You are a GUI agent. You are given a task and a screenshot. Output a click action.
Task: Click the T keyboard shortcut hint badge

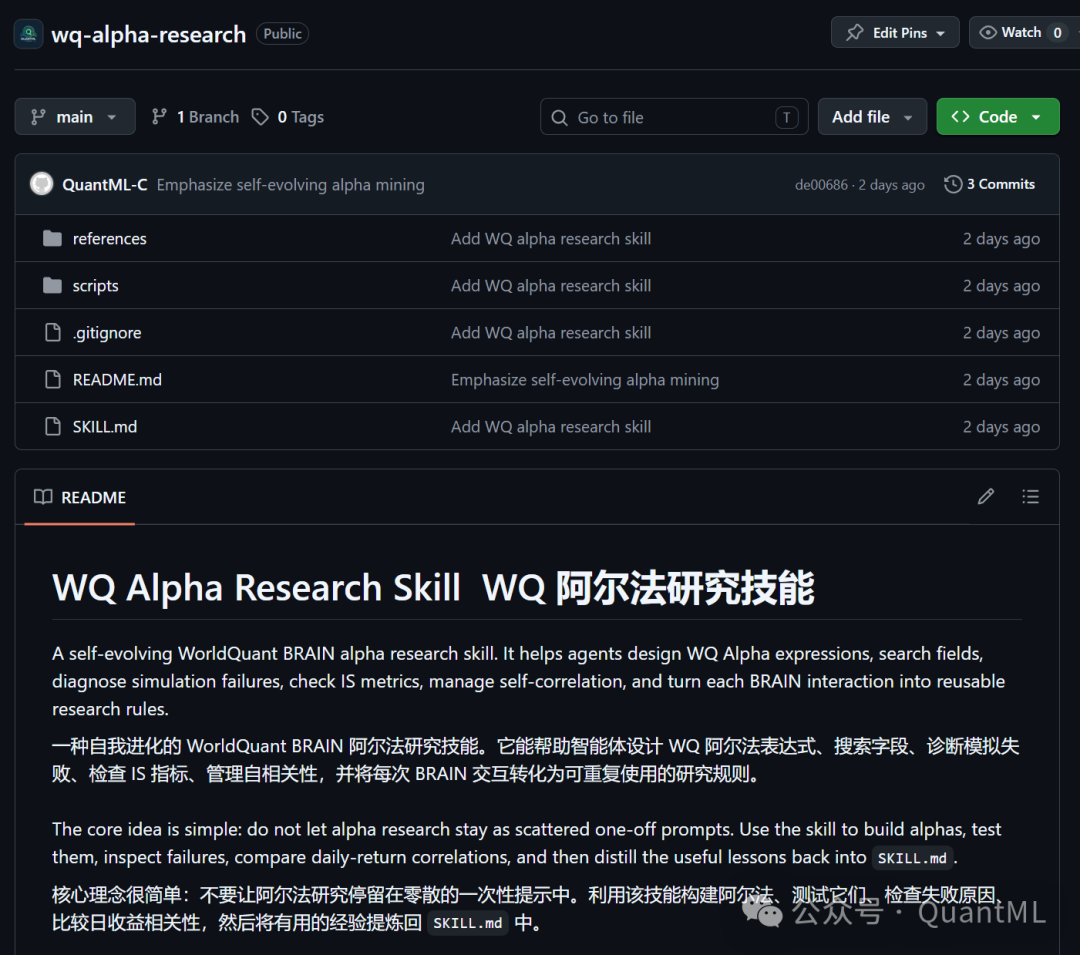(x=786, y=118)
